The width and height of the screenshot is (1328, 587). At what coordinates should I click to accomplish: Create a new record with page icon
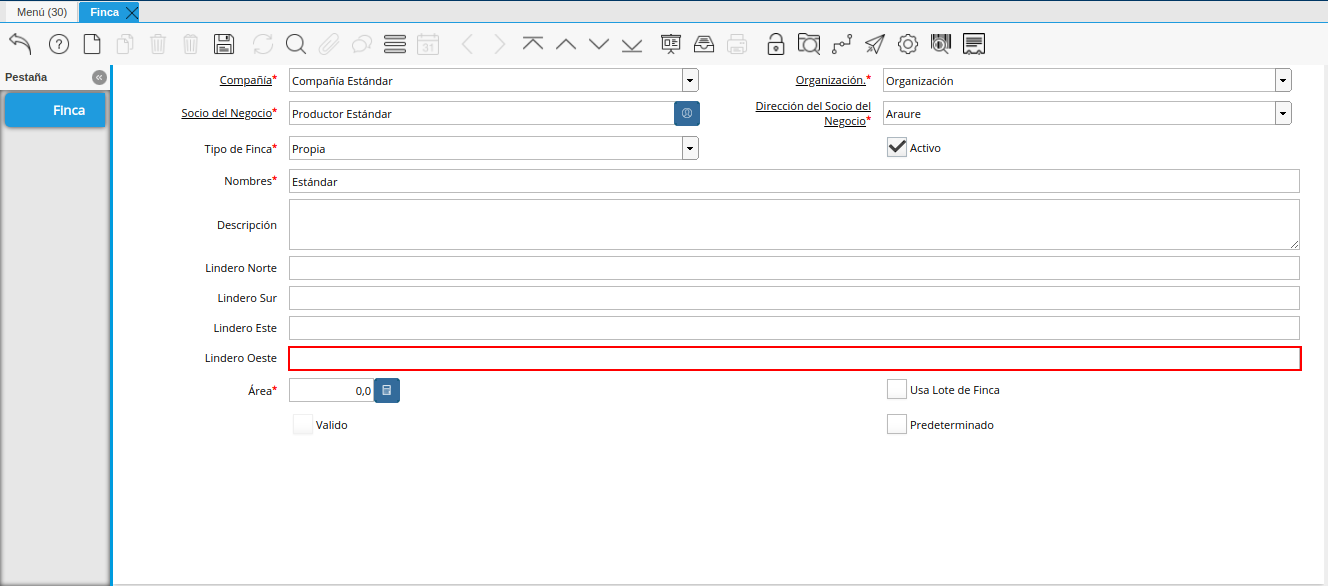pyautogui.click(x=92, y=44)
